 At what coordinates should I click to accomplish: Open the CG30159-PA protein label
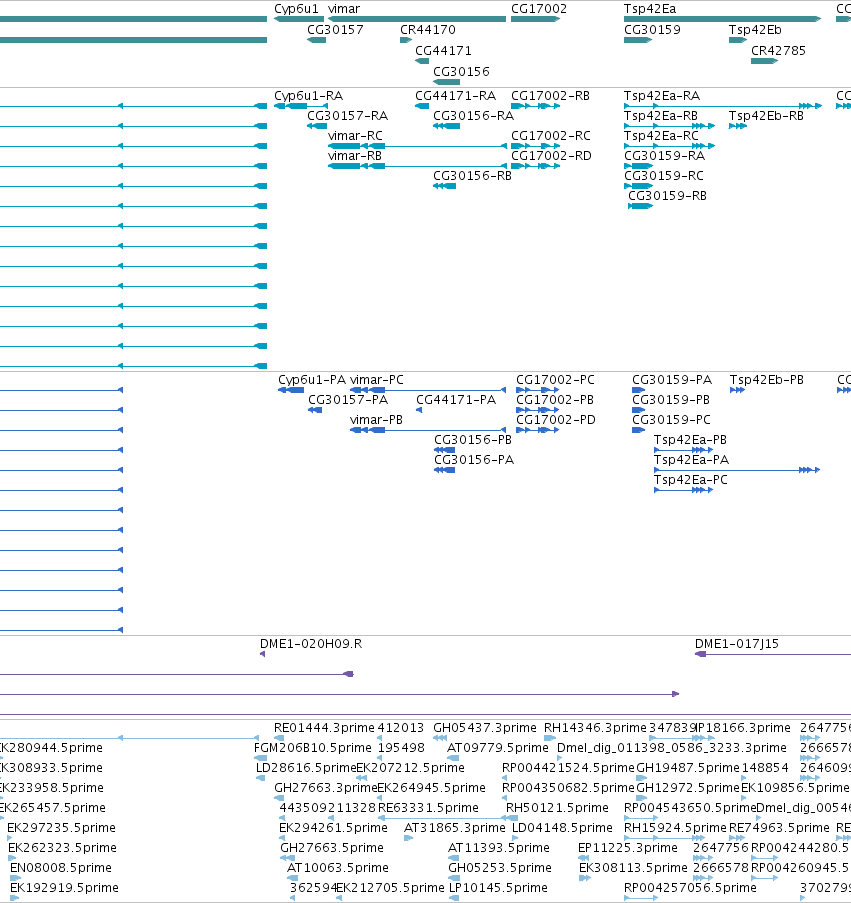pyautogui.click(x=672, y=380)
